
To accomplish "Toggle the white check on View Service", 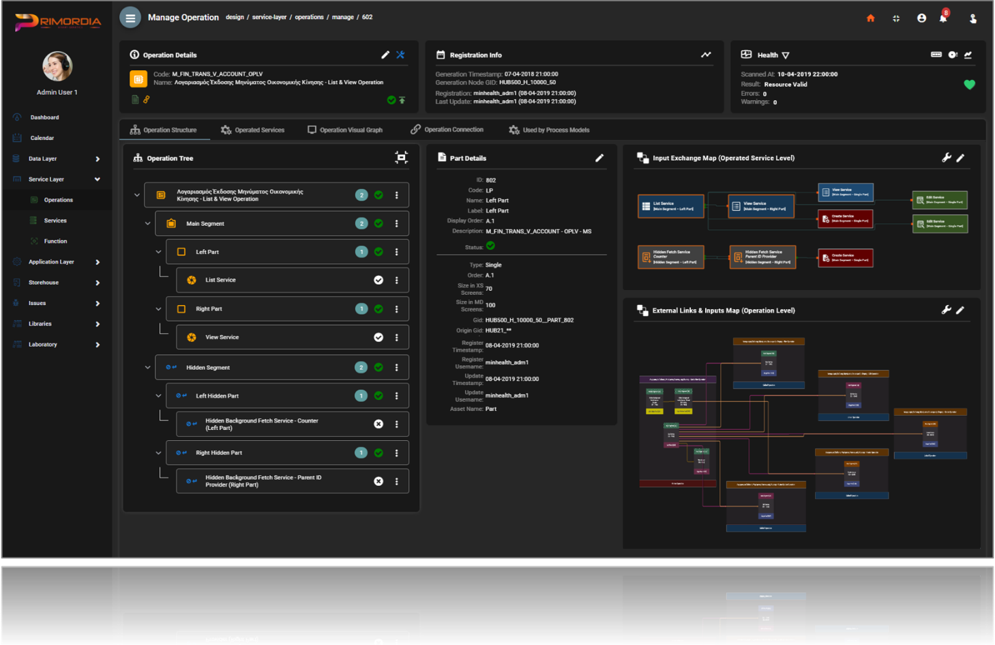I will 378,337.
